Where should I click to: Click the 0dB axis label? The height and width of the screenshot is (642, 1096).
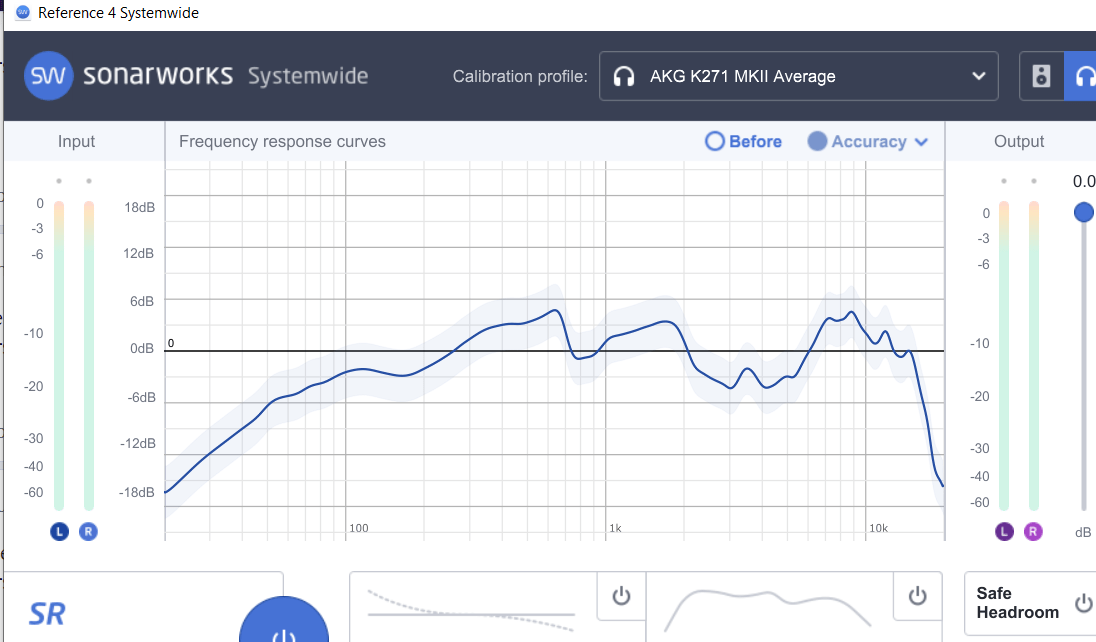coord(142,348)
